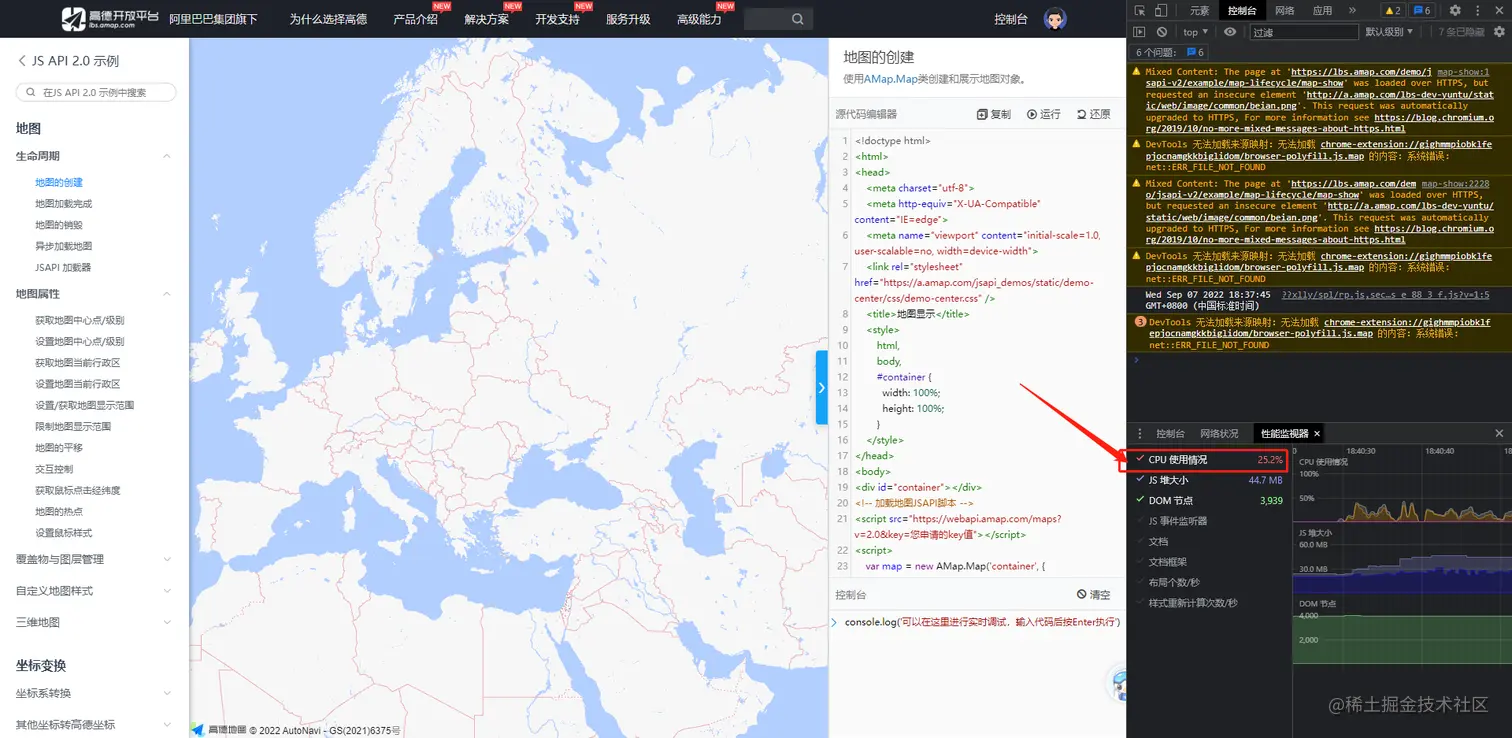Click the warnings counter showing 2
The height and width of the screenshot is (738, 1512).
click(1392, 10)
